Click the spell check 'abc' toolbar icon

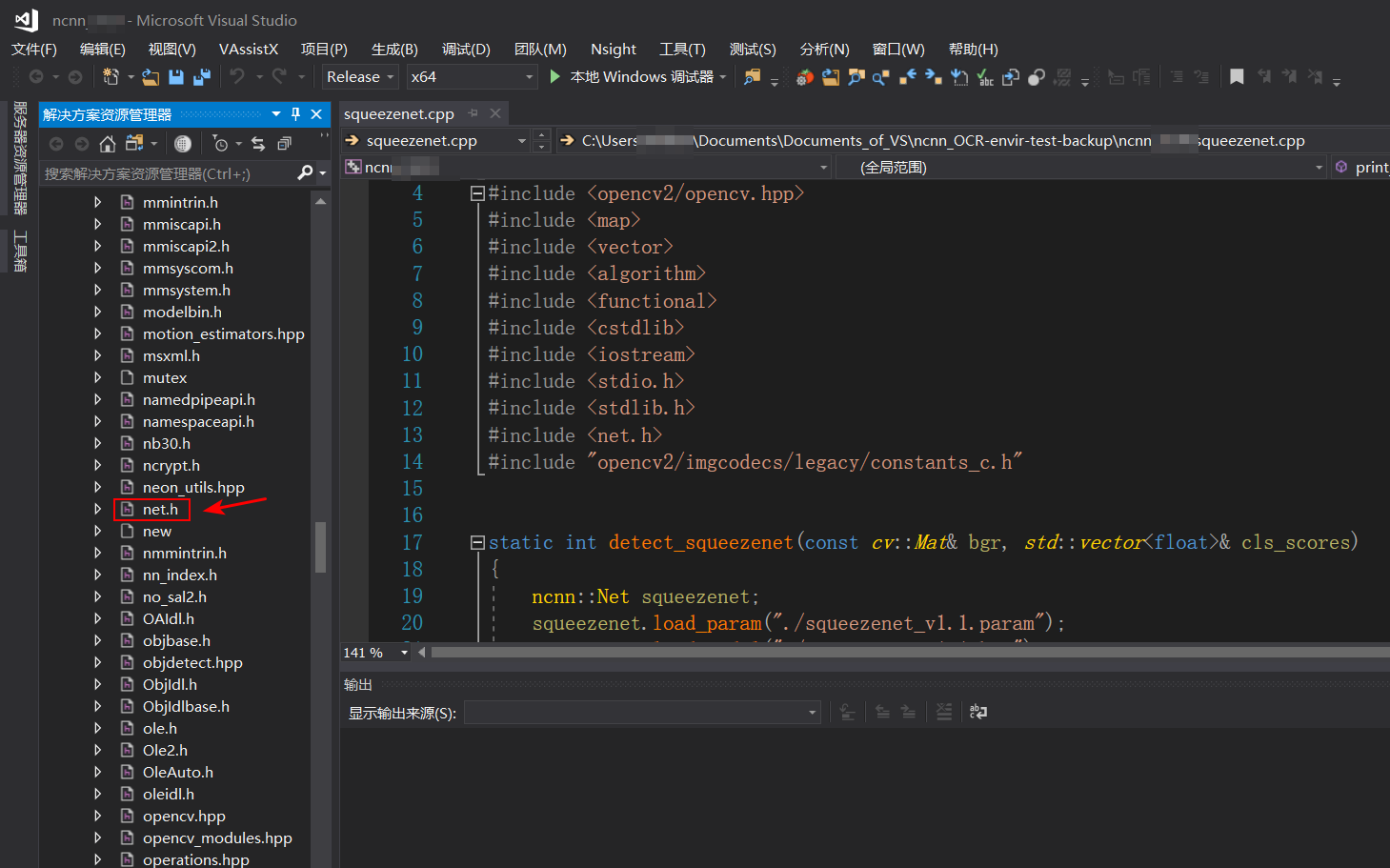pyautogui.click(x=986, y=77)
